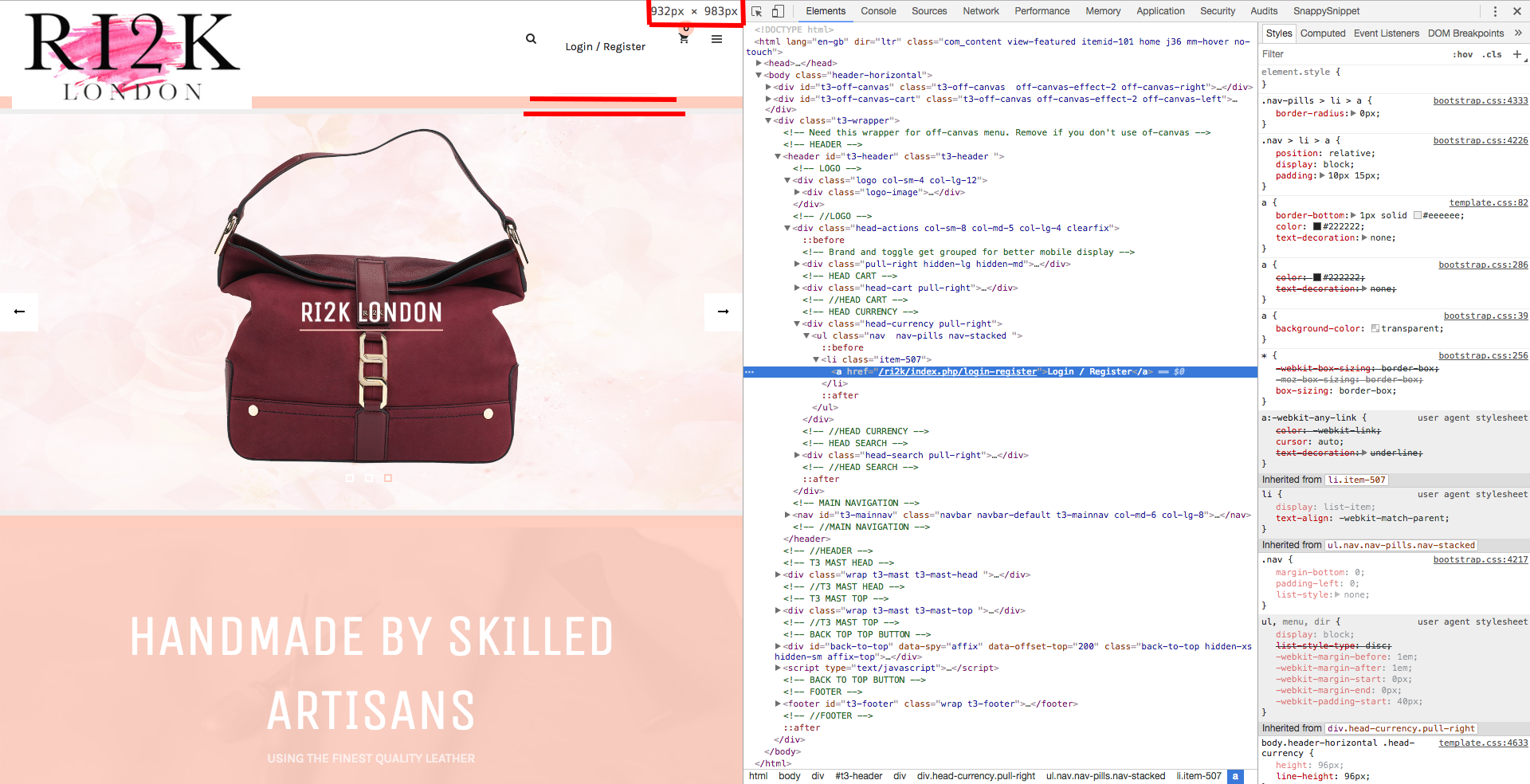Follow the login-register href in DOM tree
Screen dimensions: 1530x784
coord(958,372)
